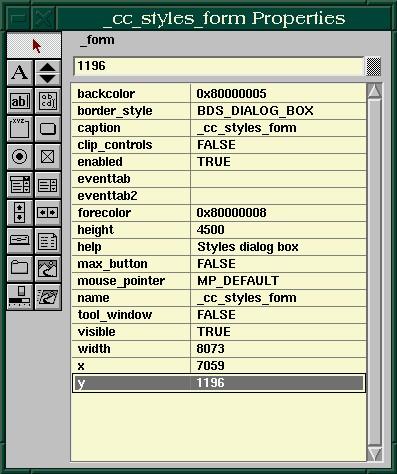
Task: Select the border_style property row
Action: [x=219, y=111]
